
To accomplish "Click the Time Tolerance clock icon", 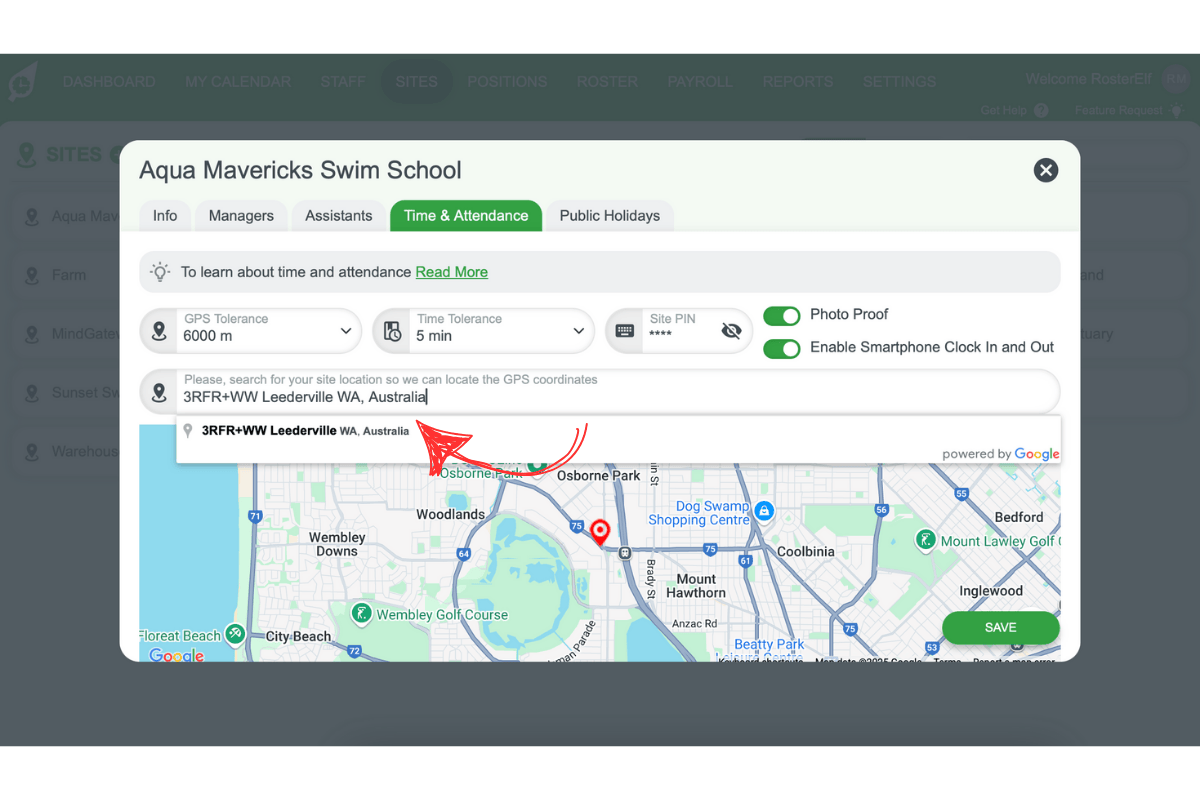I will tap(393, 331).
